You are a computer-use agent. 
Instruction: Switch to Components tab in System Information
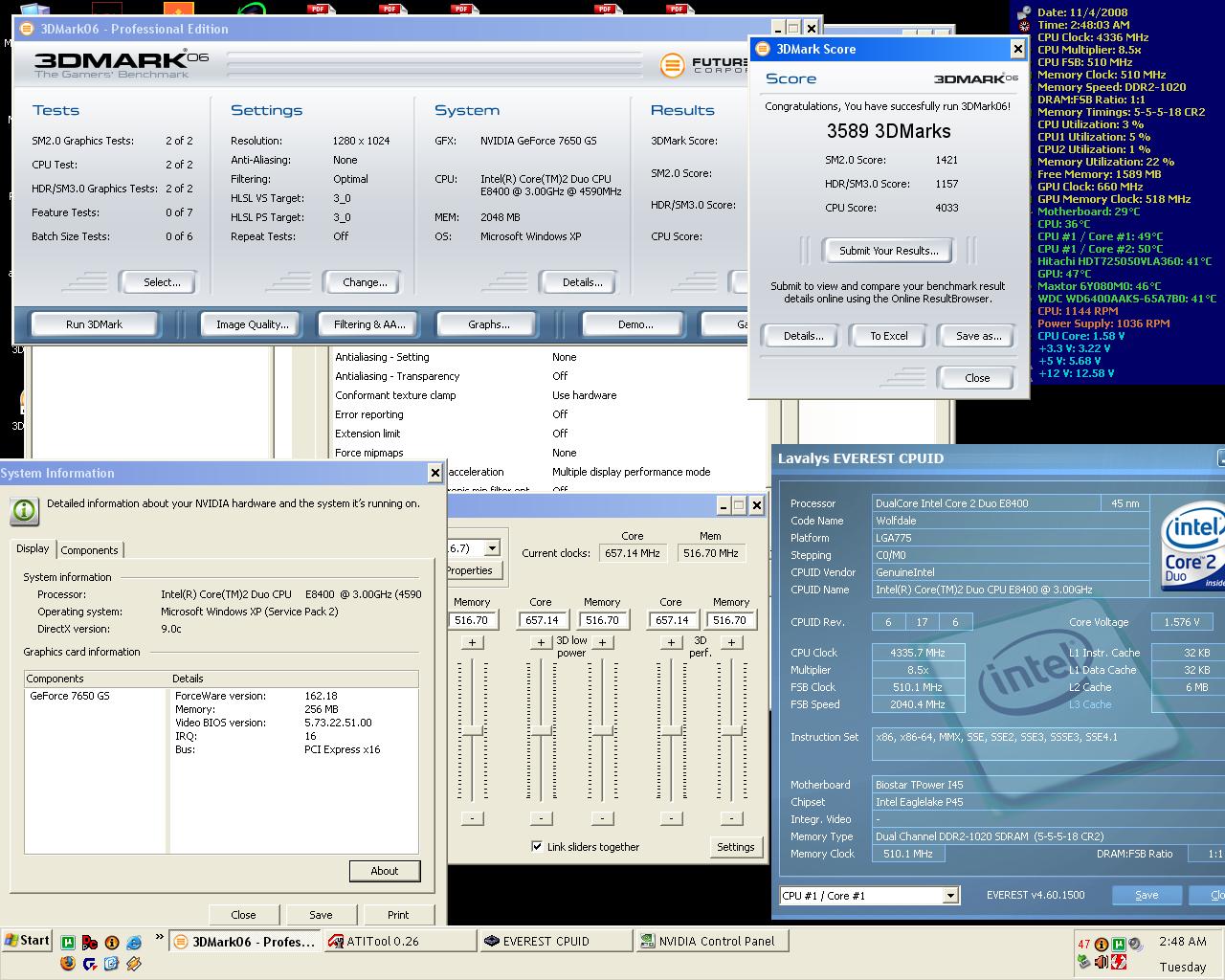click(89, 550)
